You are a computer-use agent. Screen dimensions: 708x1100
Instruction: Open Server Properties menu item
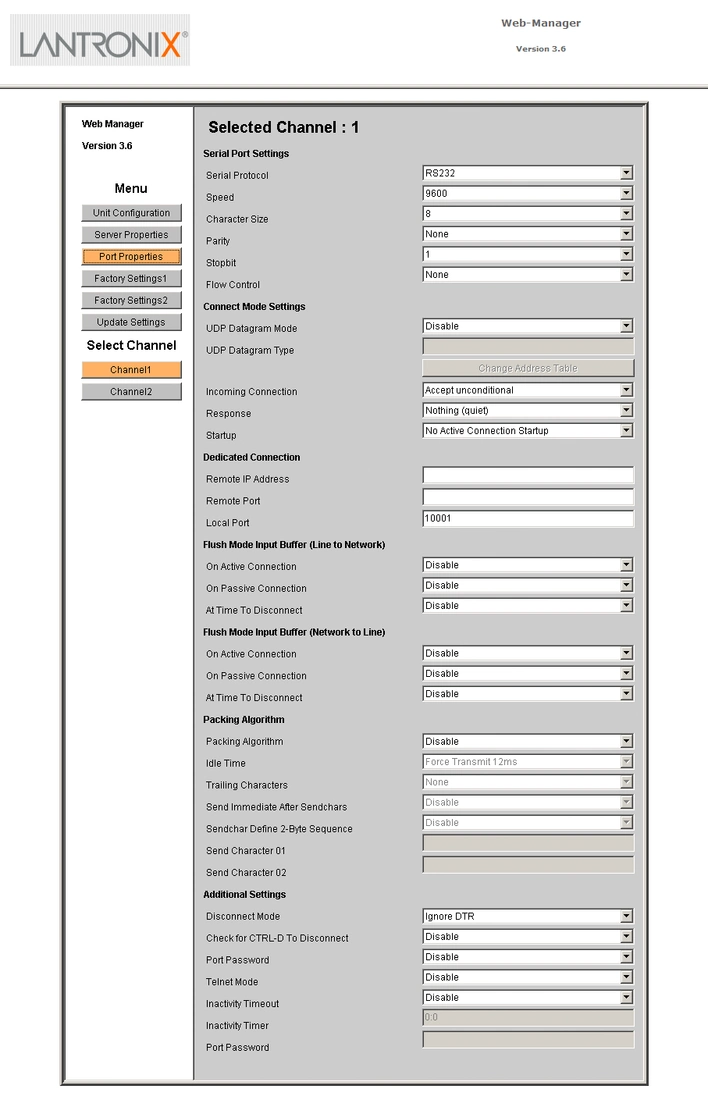[131, 234]
